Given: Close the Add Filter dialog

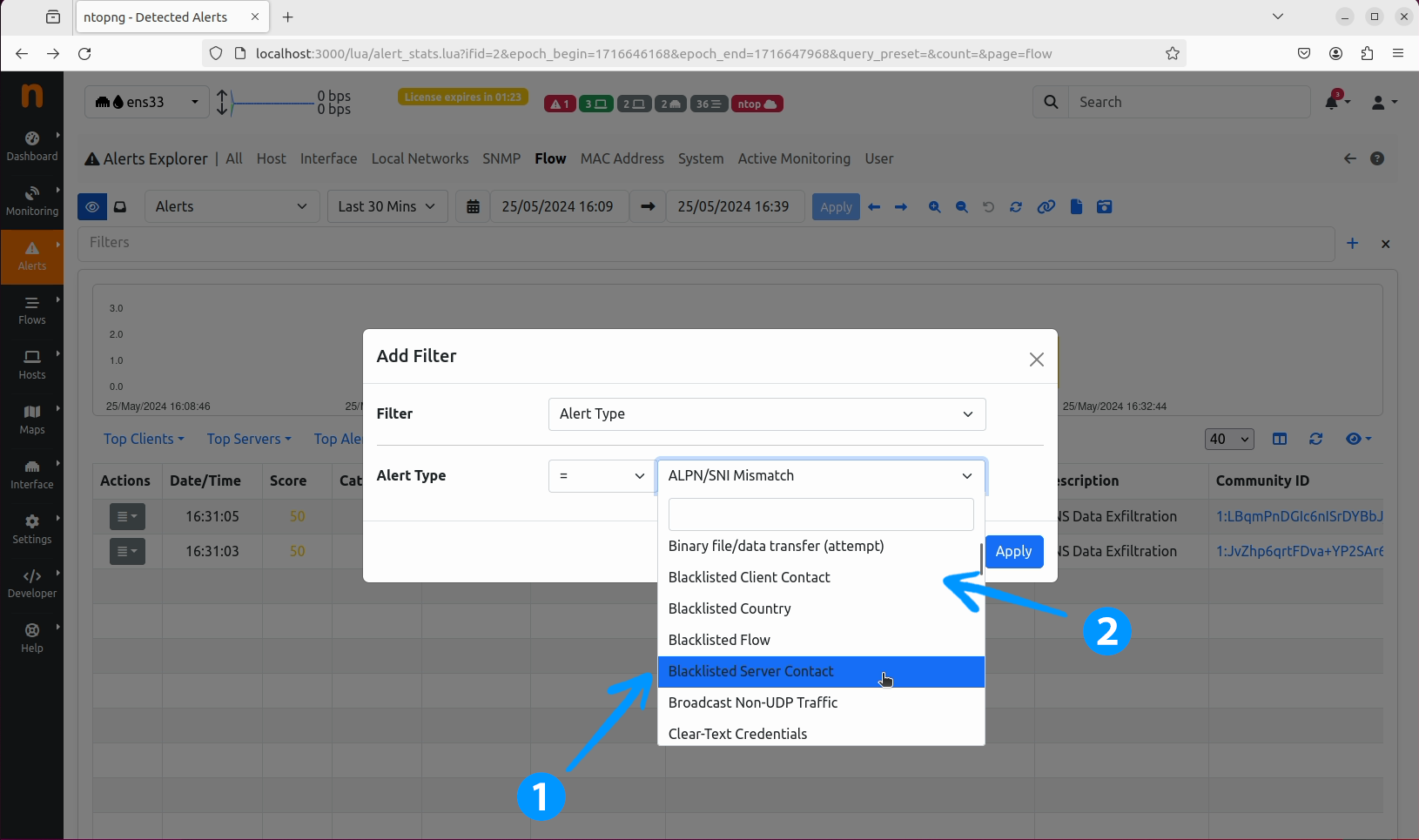Looking at the screenshot, I should pyautogui.click(x=1036, y=360).
